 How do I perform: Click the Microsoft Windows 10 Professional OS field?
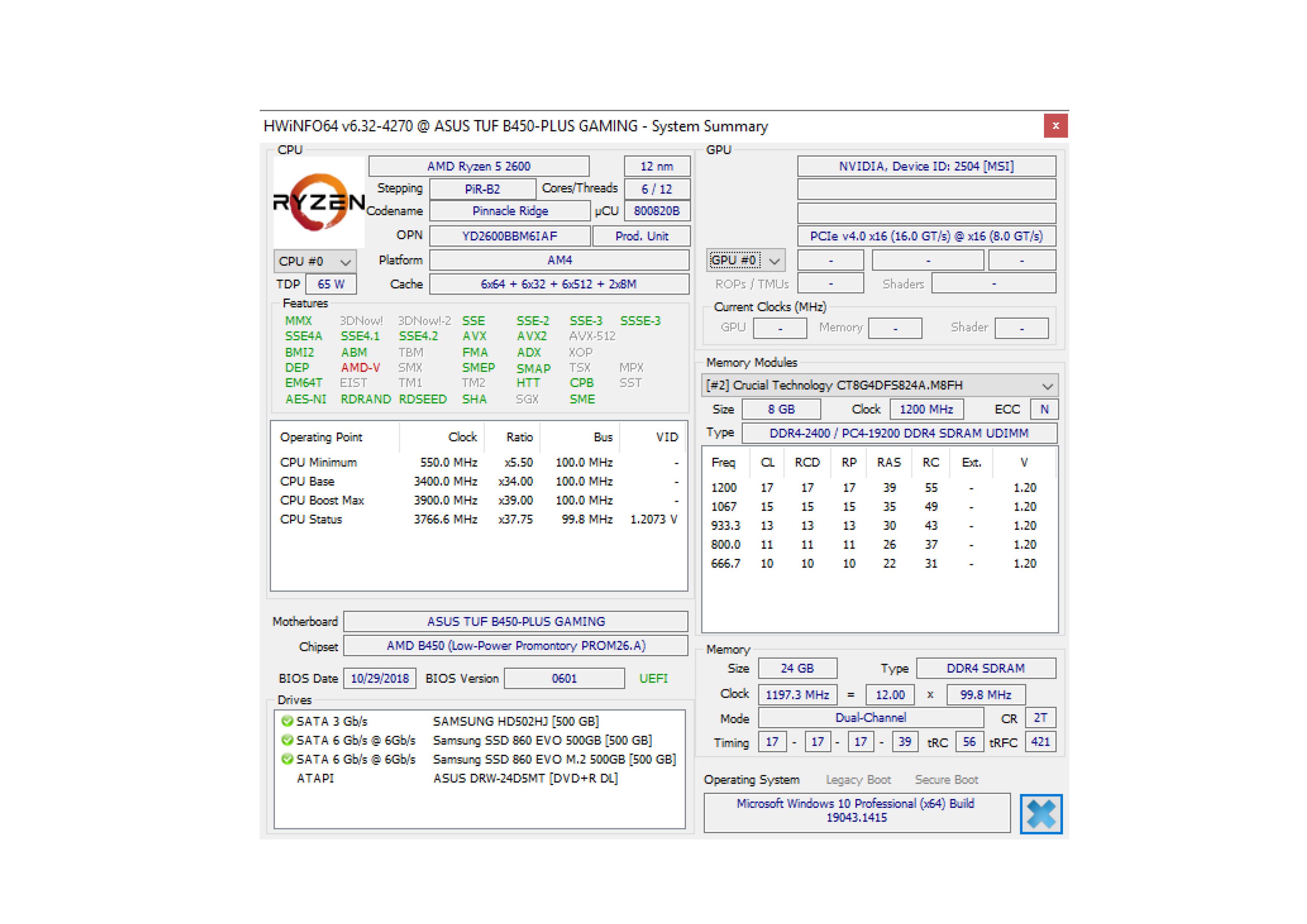(x=856, y=810)
